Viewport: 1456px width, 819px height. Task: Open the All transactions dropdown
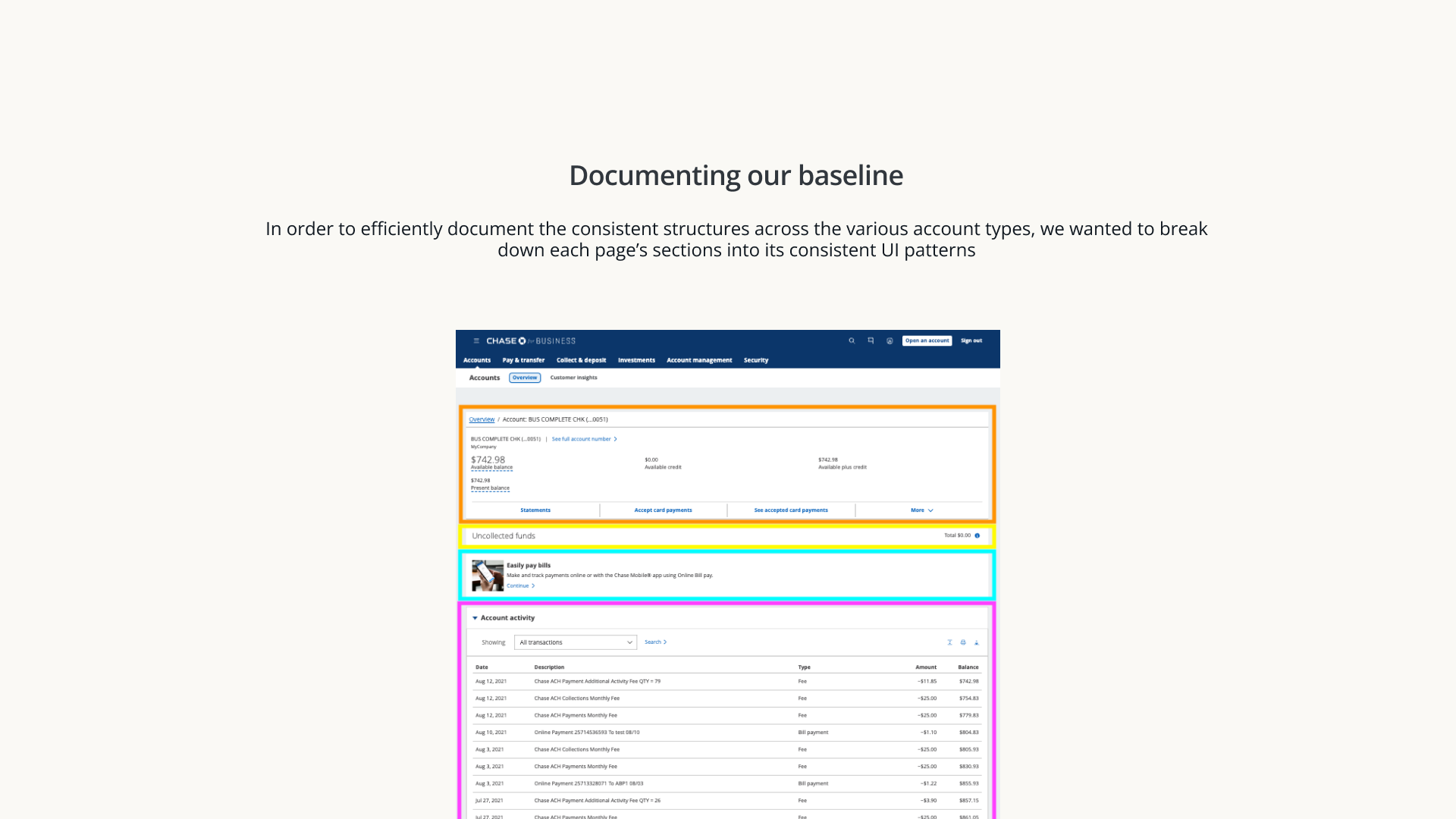click(575, 643)
